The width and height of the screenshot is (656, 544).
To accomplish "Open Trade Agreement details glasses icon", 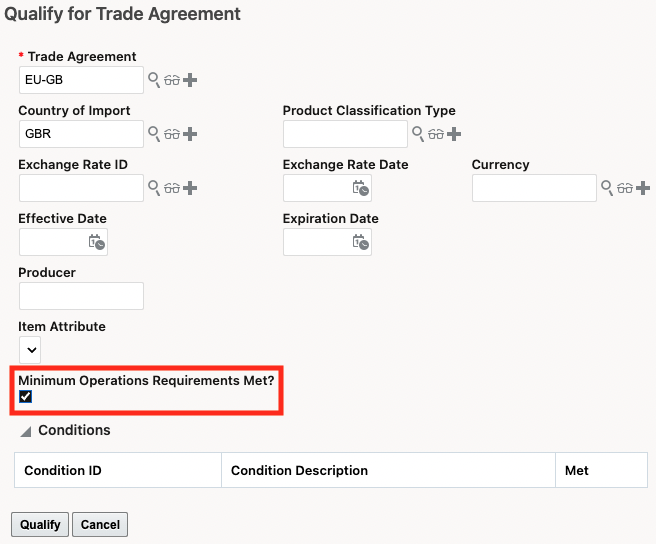I will coord(171,80).
